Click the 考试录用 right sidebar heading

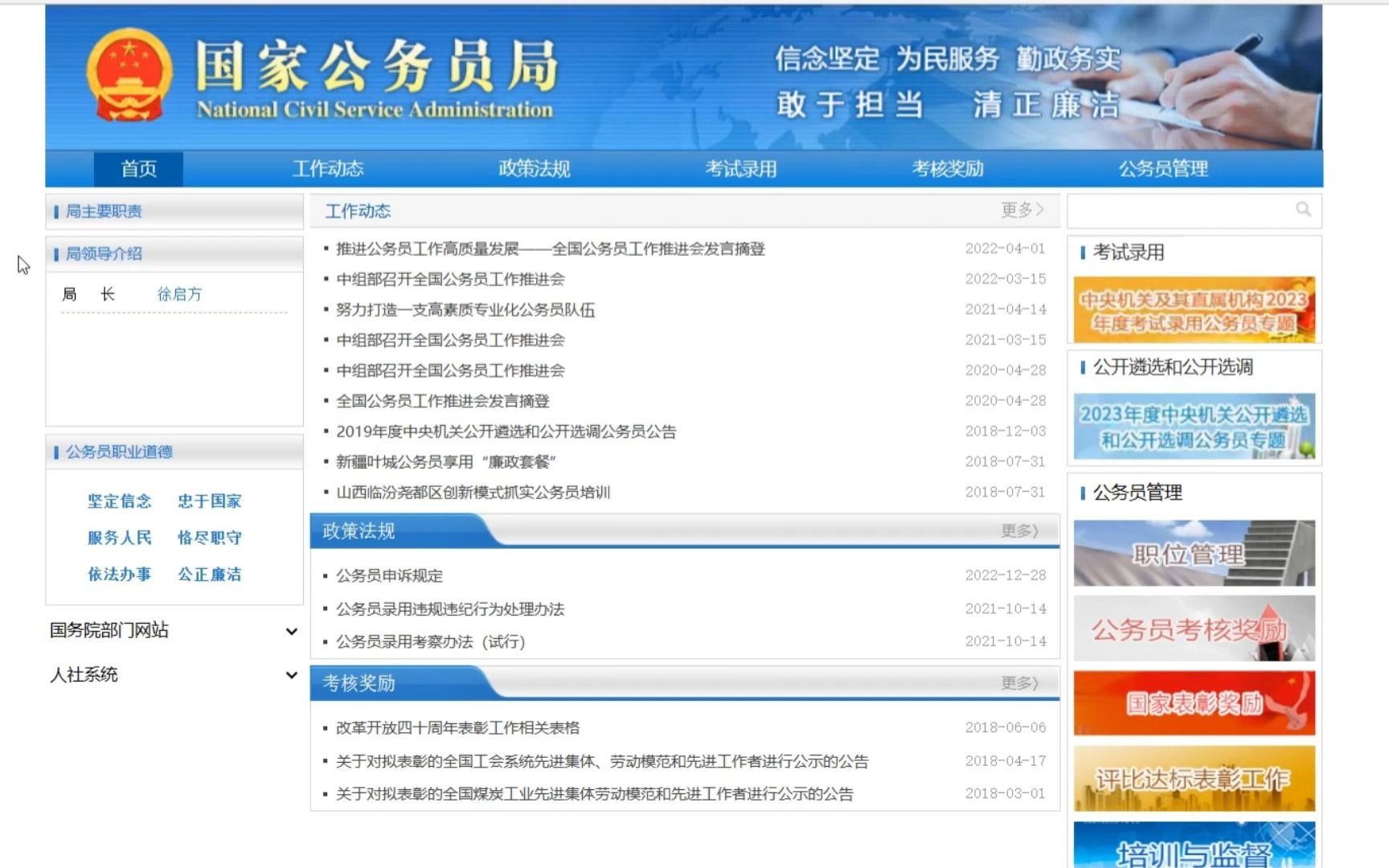[1129, 252]
